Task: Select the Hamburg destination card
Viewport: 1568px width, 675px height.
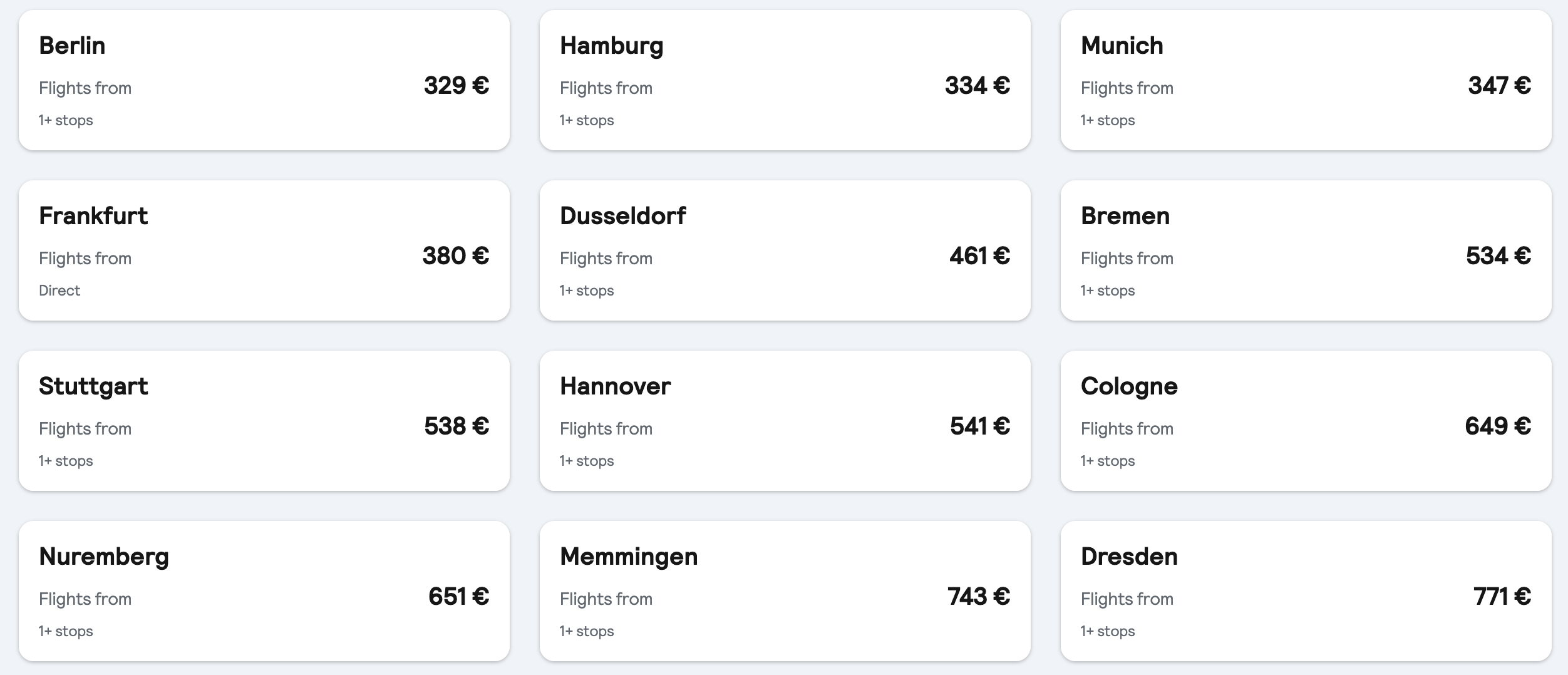Action: click(785, 80)
